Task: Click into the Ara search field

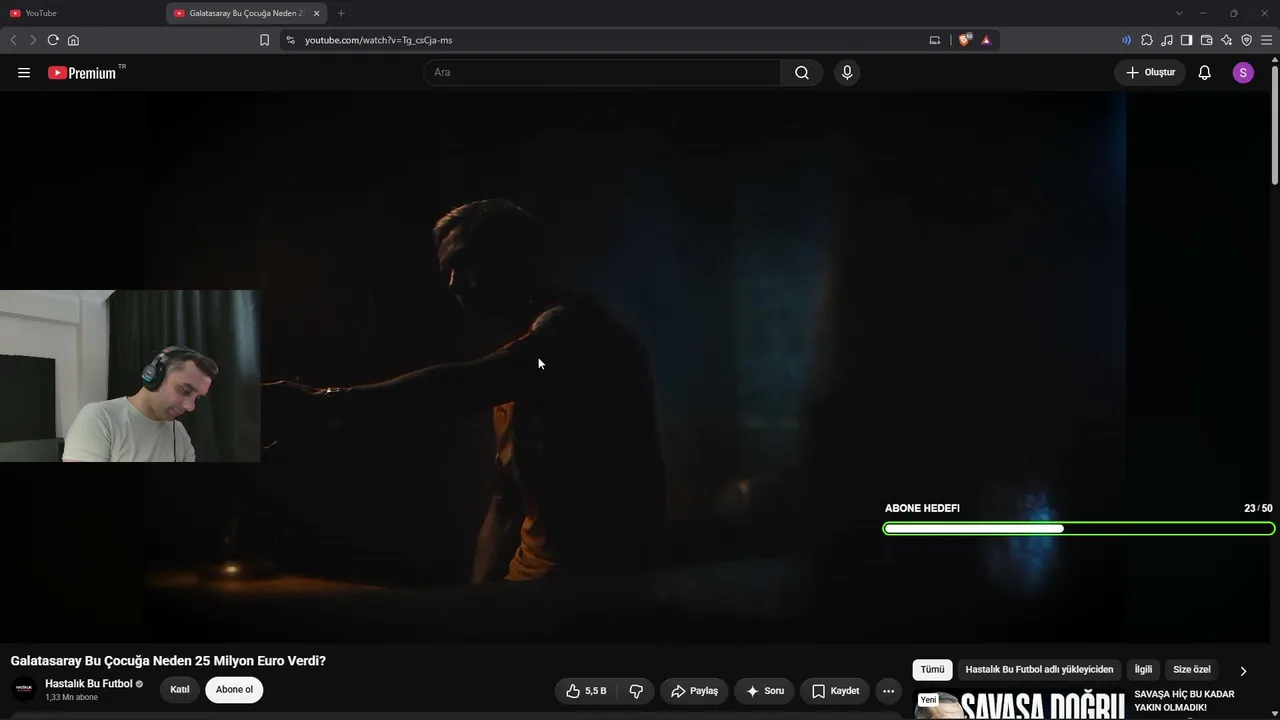Action: point(602,73)
